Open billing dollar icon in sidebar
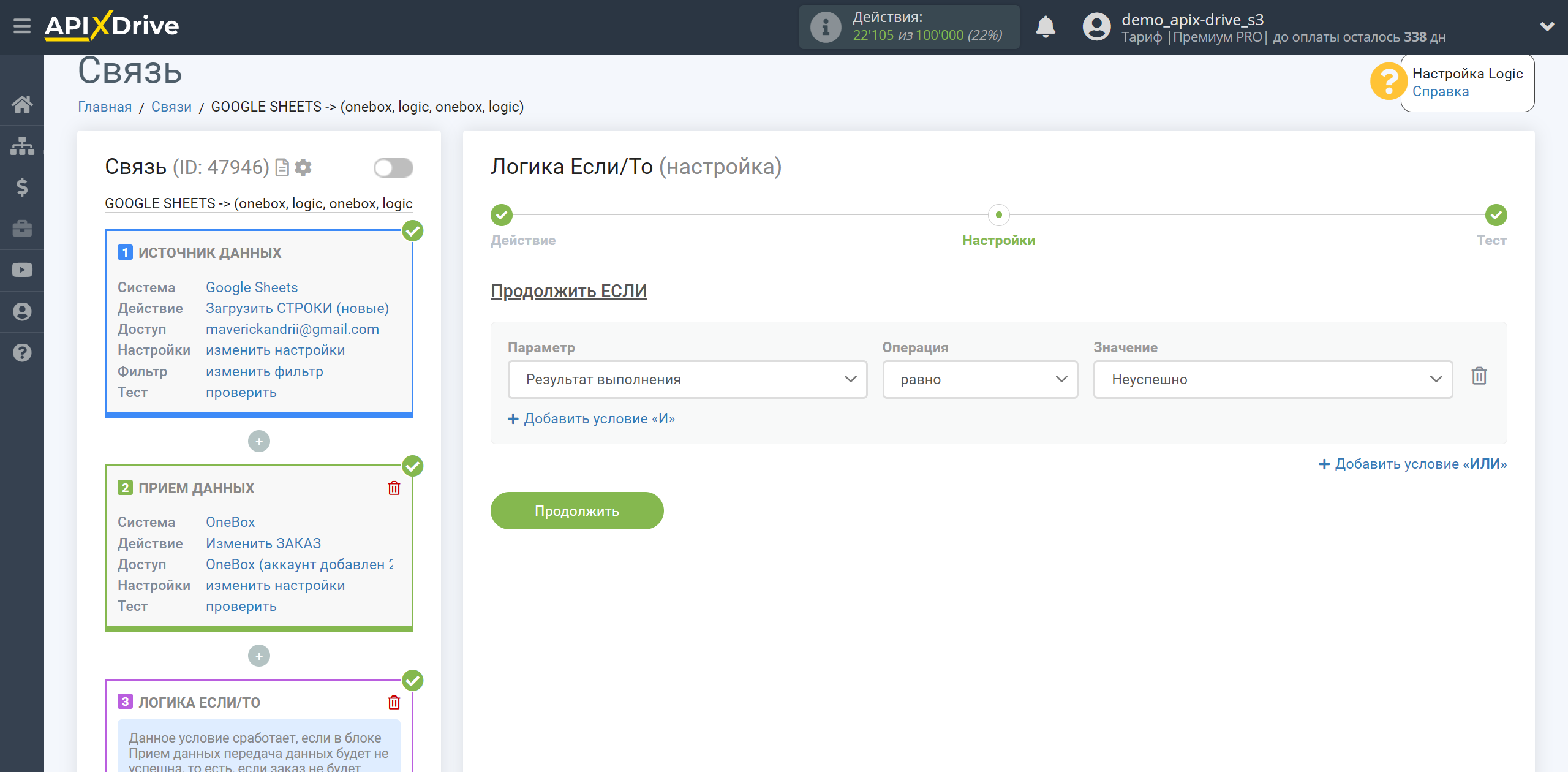The height and width of the screenshot is (772, 1568). pyautogui.click(x=22, y=187)
